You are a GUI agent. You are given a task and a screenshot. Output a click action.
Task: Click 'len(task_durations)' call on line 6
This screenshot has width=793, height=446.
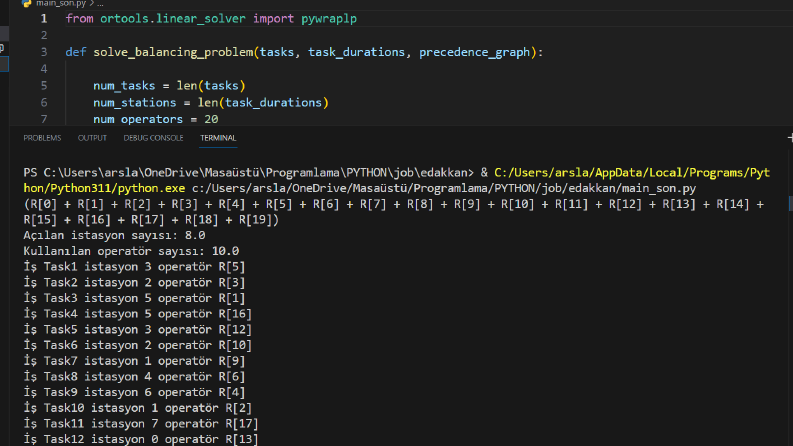[x=263, y=103]
